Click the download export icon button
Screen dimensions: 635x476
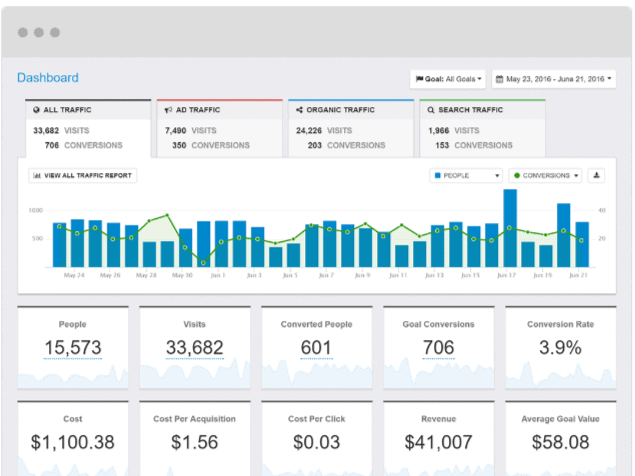pos(597,175)
